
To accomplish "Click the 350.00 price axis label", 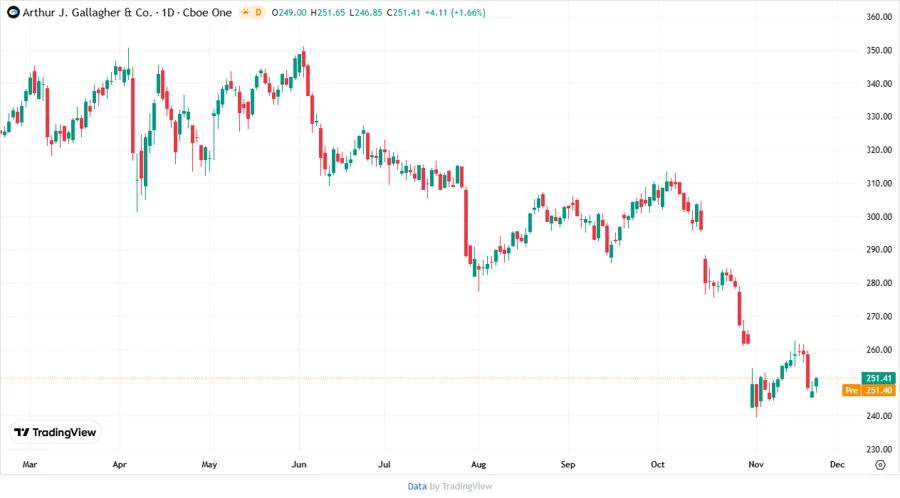I will point(879,50).
